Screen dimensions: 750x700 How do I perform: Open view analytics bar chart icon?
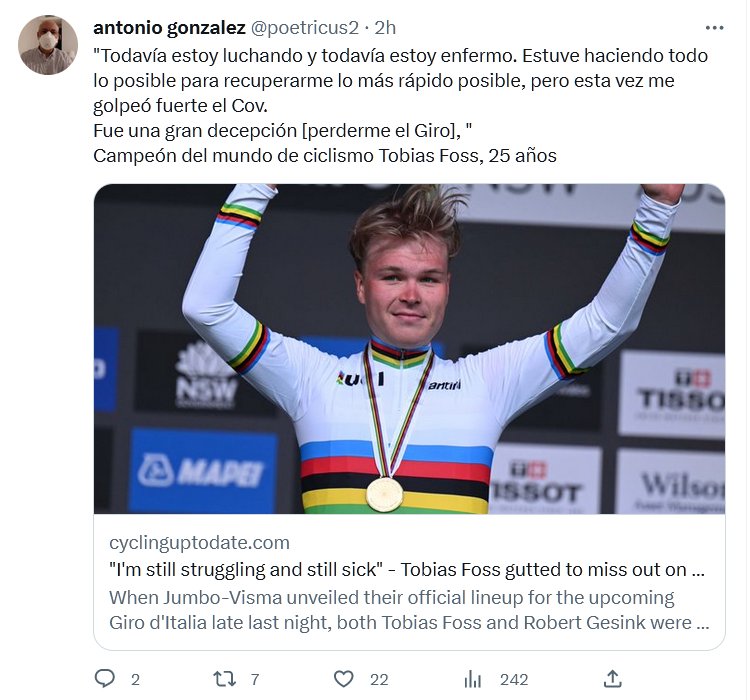[473, 679]
